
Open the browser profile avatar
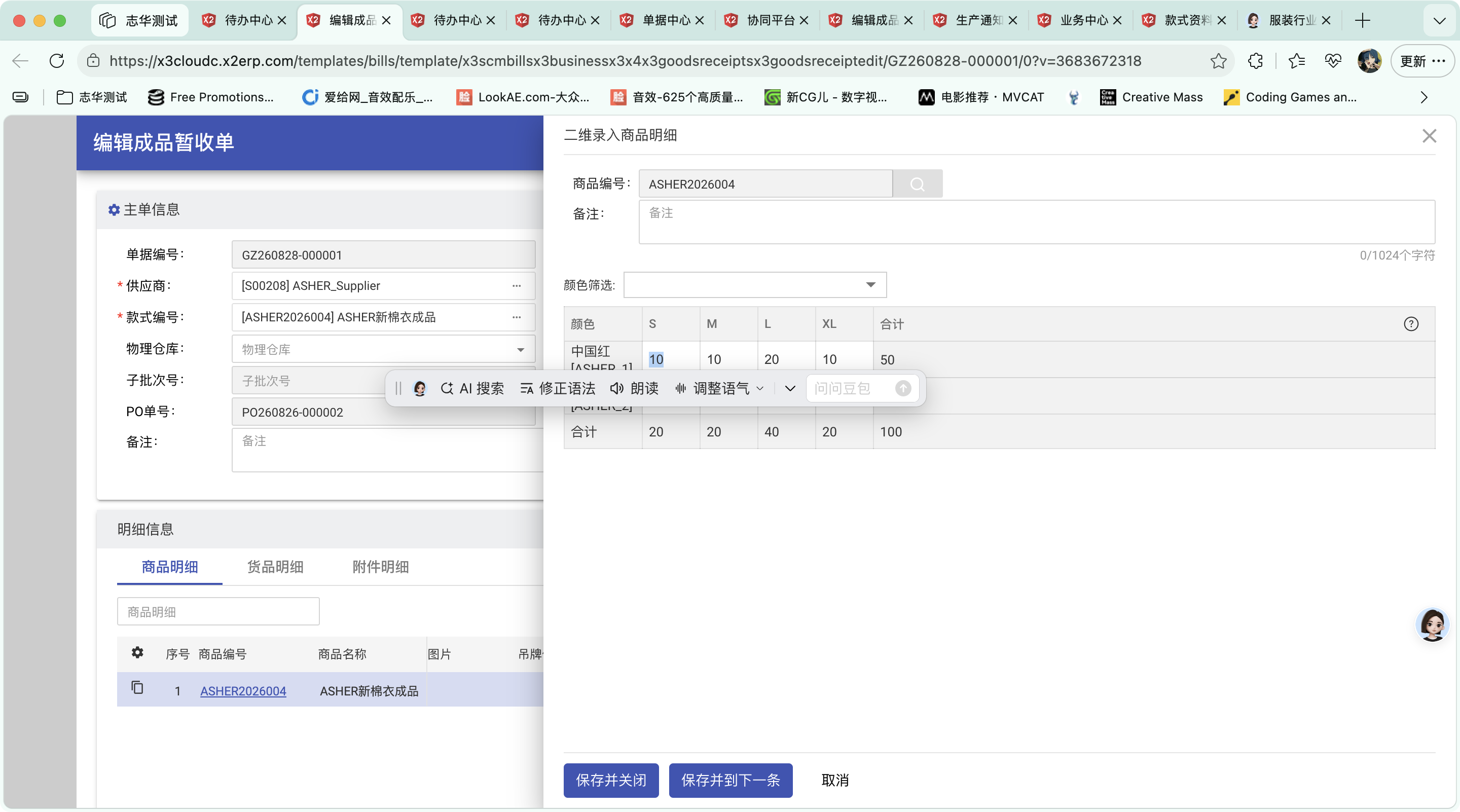click(1369, 61)
